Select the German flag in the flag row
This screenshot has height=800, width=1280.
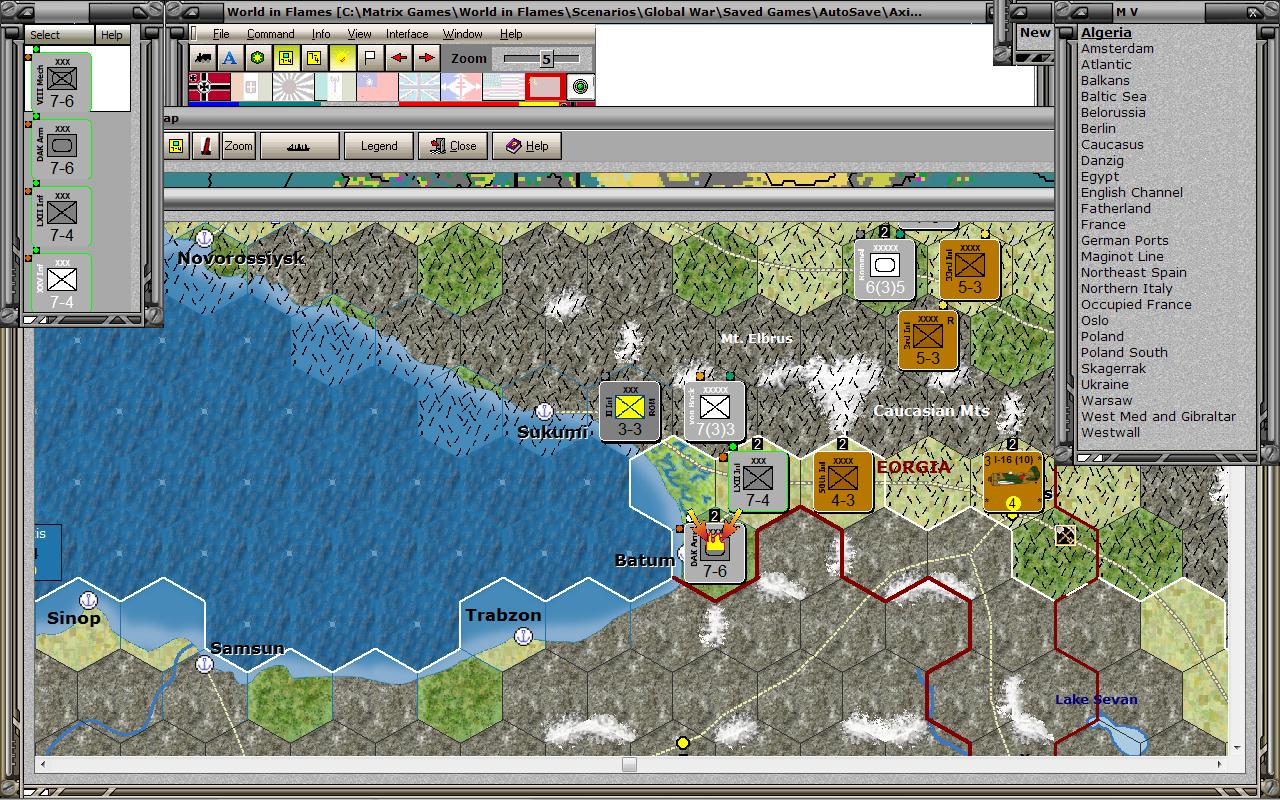coord(209,87)
